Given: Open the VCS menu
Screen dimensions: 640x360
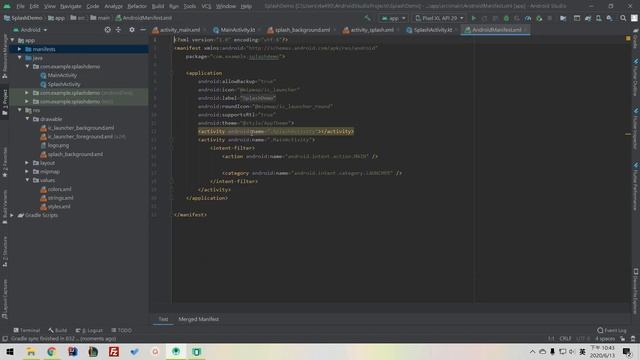Looking at the screenshot, I should point(206,6).
